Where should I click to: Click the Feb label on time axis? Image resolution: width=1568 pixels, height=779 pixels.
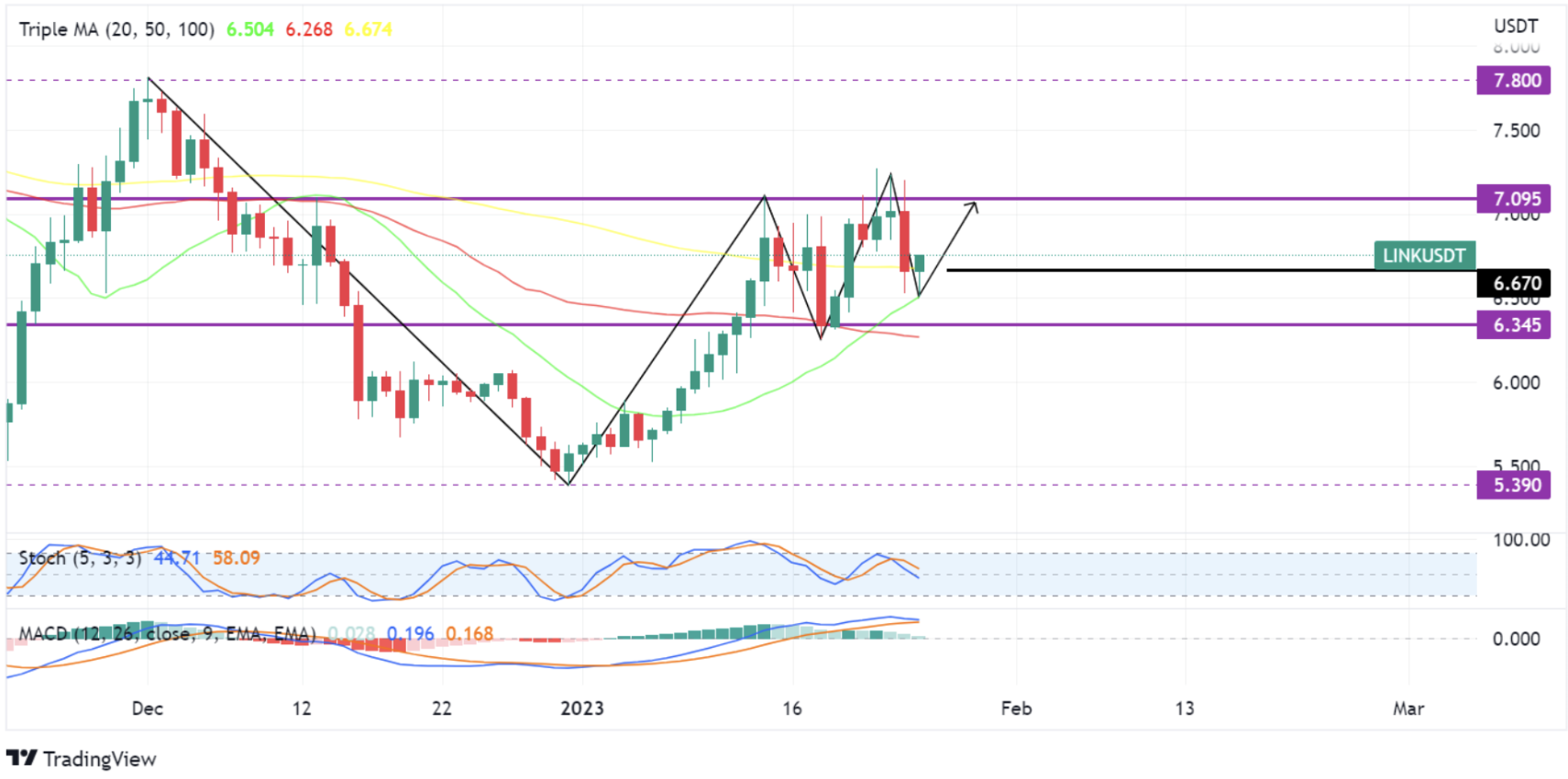(x=1016, y=708)
